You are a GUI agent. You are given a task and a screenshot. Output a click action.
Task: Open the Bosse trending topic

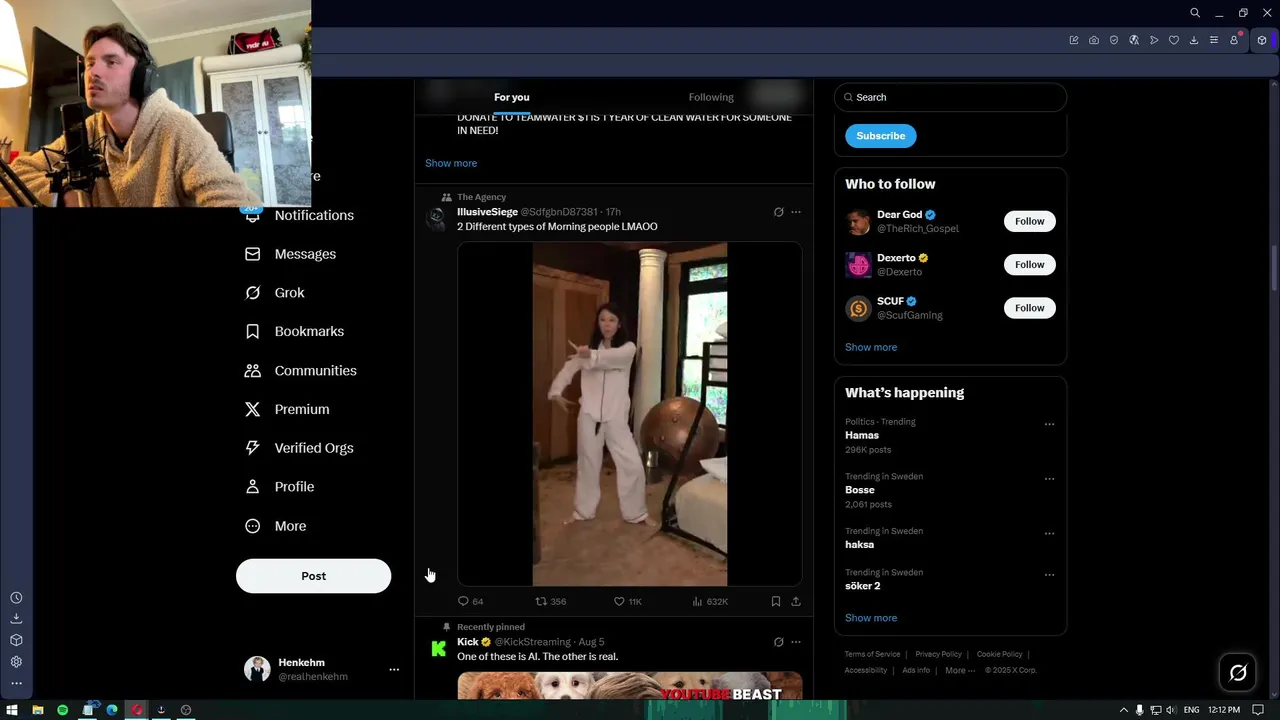860,490
